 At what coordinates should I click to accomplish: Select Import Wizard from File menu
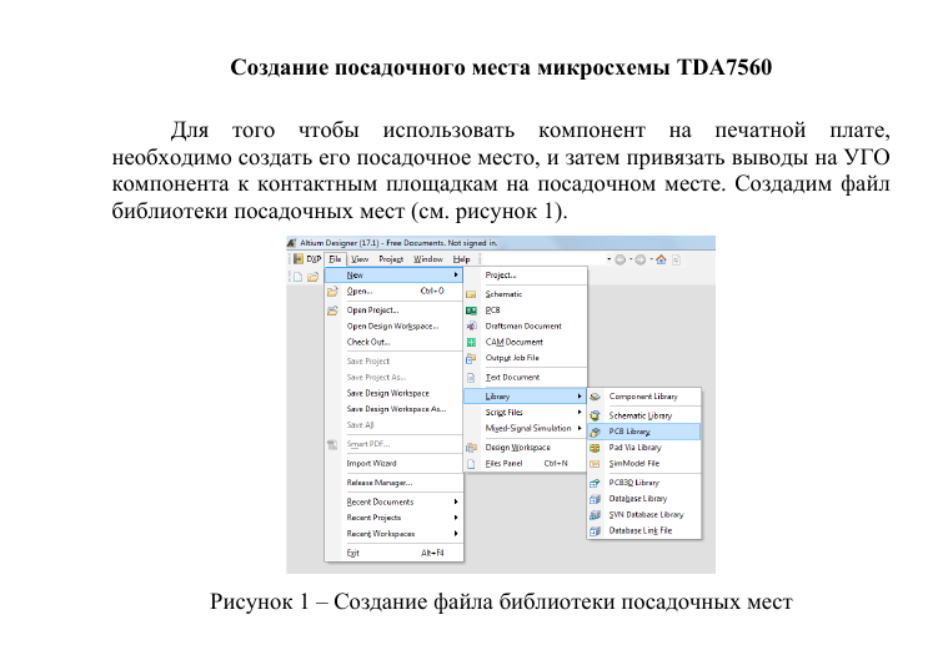pos(372,464)
